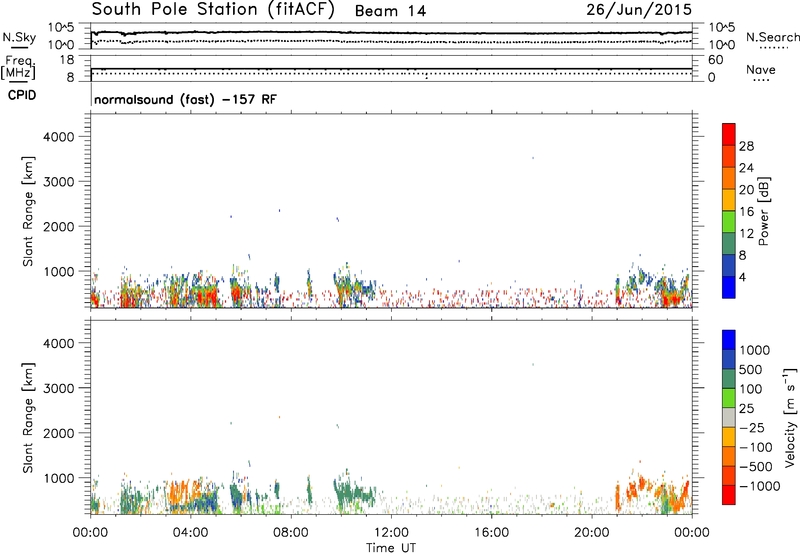Click the "-1000" velocity colorbar label
Image resolution: width=800 pixels, height=554 pixels.
(x=759, y=486)
